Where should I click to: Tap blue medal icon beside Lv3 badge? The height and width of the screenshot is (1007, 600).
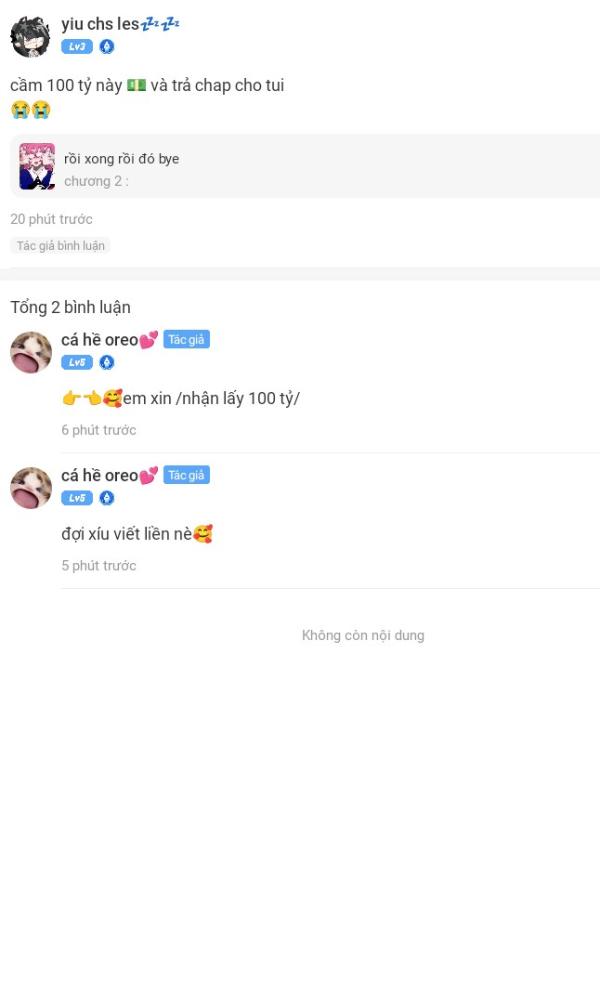pyautogui.click(x=107, y=46)
